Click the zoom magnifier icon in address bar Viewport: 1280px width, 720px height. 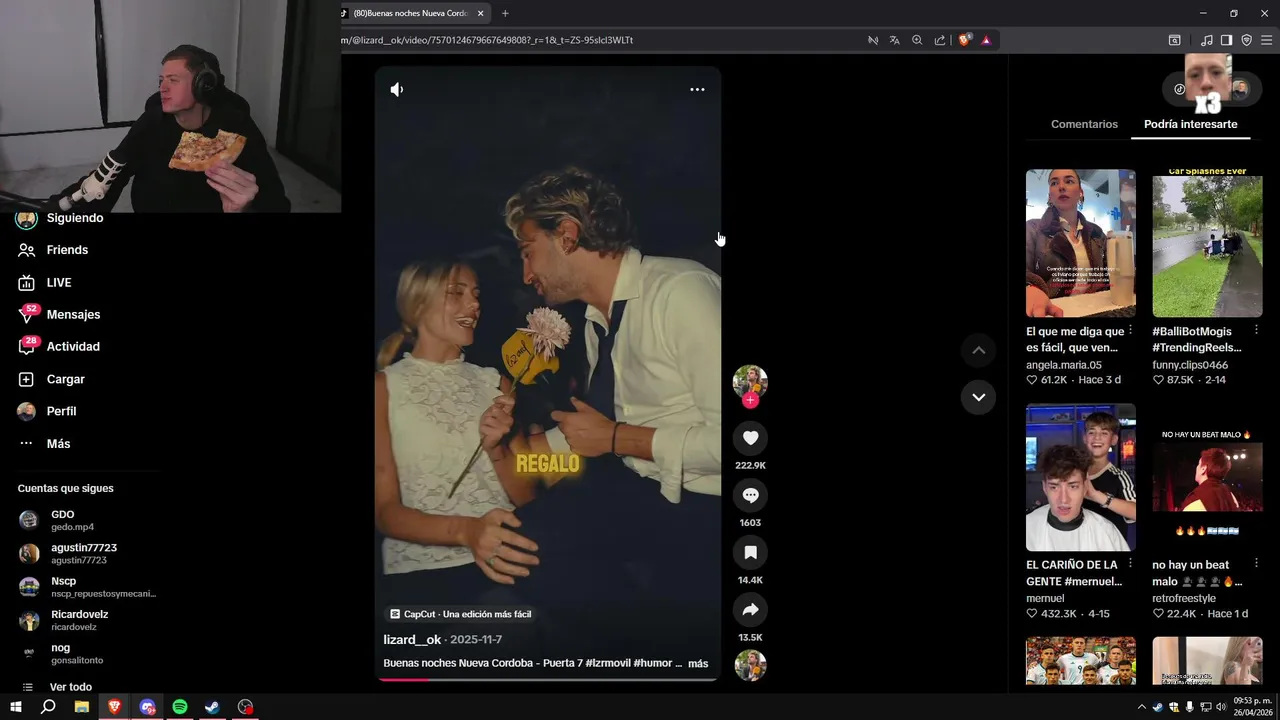click(917, 40)
